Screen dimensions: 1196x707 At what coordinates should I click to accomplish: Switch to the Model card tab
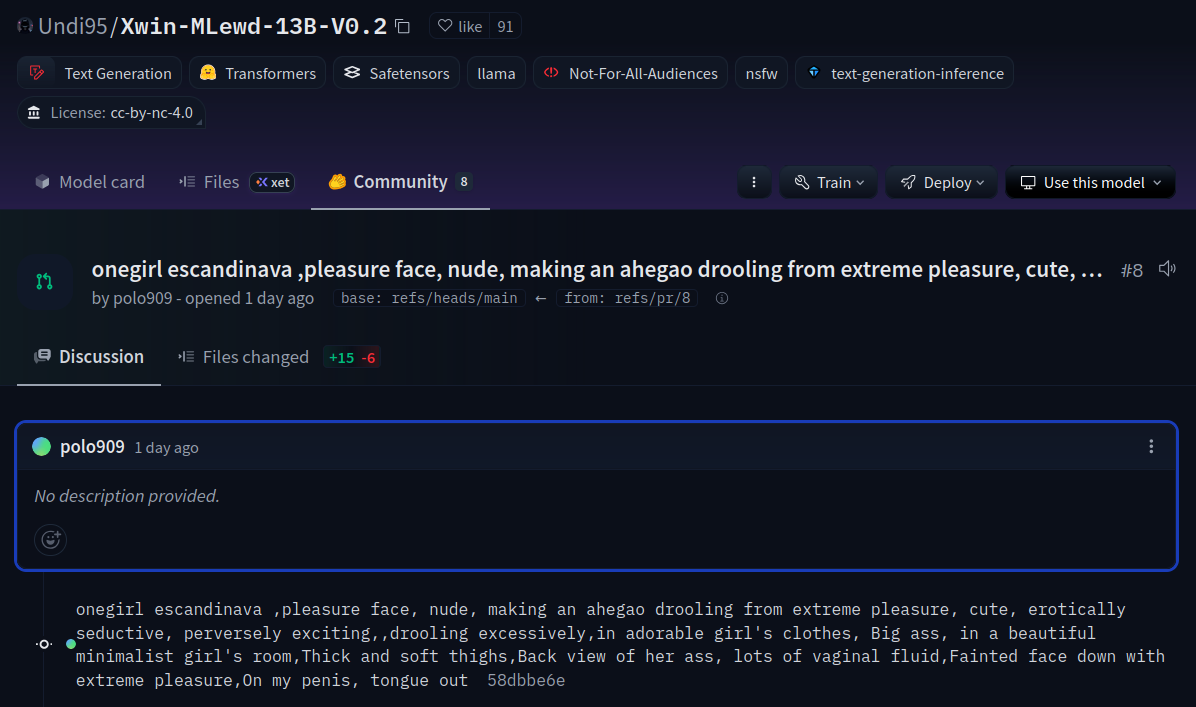click(x=89, y=182)
